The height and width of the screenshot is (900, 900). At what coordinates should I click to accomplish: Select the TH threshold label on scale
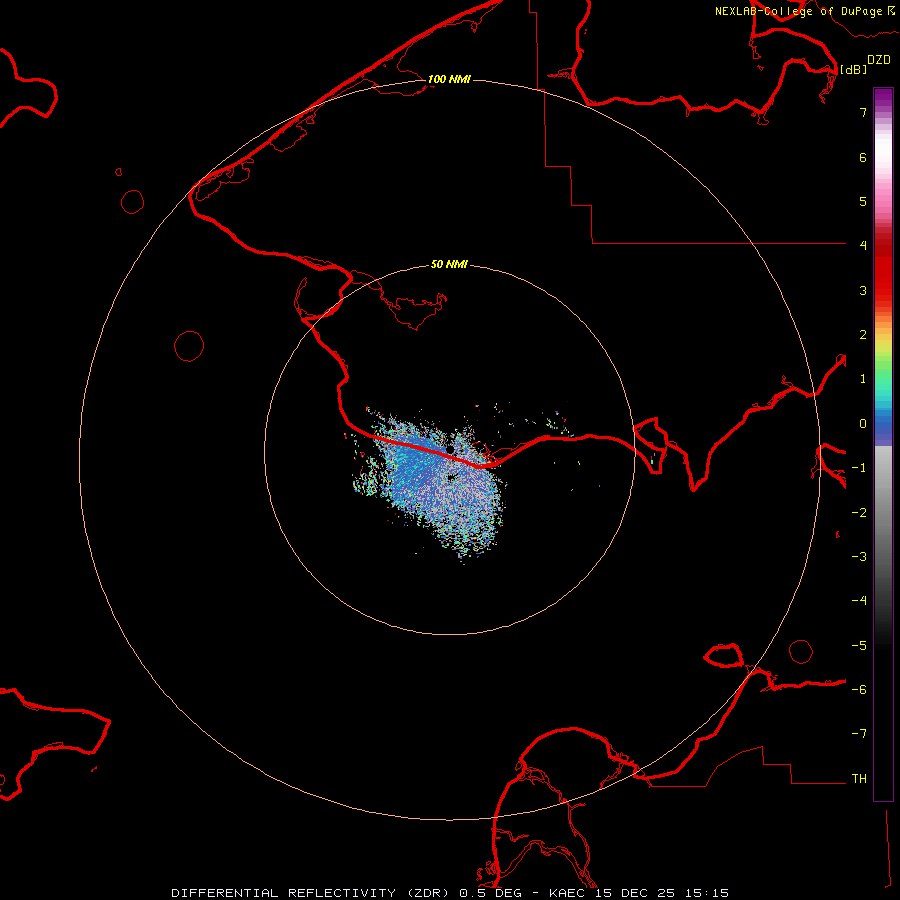859,779
